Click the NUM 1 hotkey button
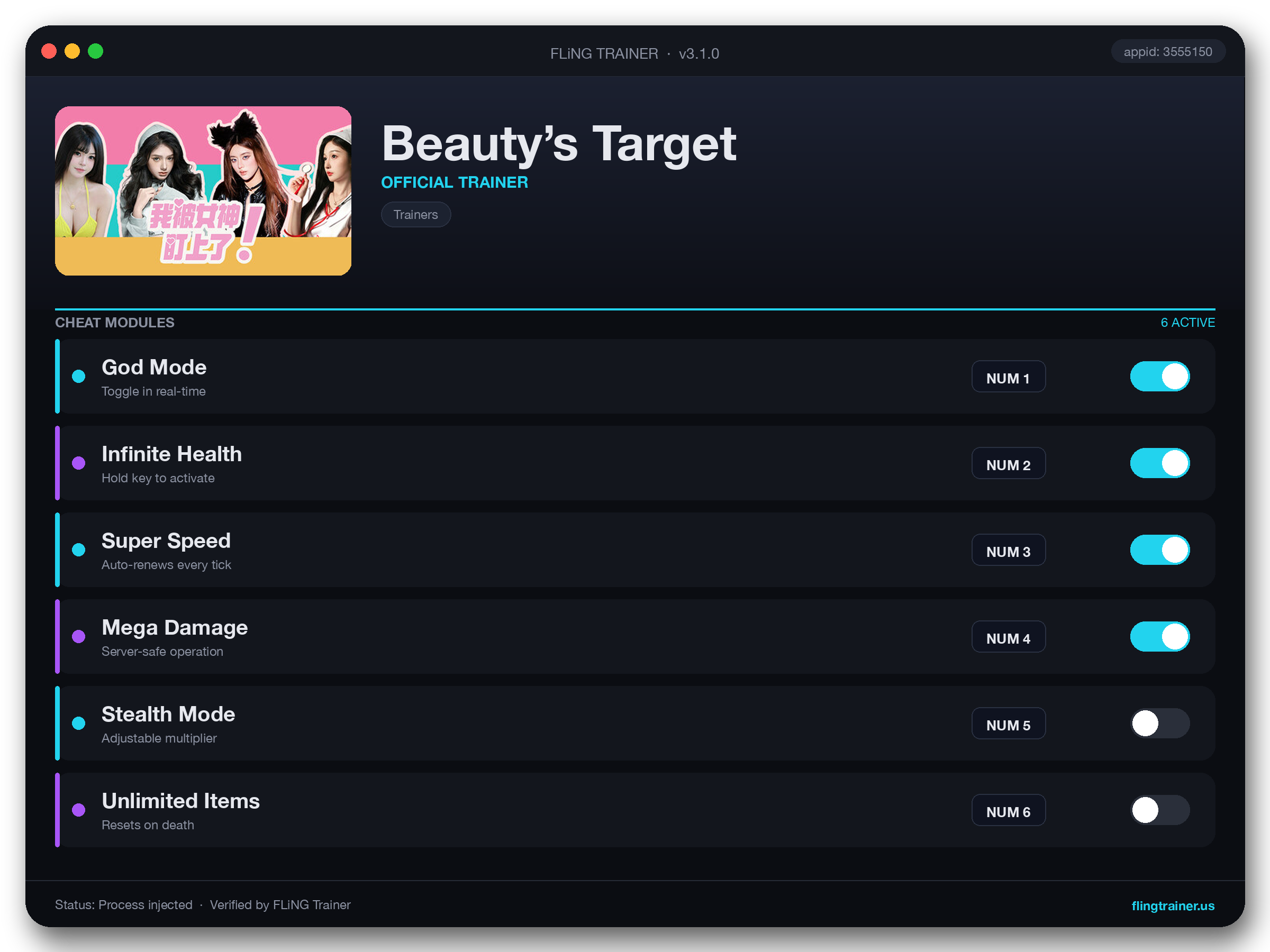The image size is (1270, 952). [x=1008, y=377]
